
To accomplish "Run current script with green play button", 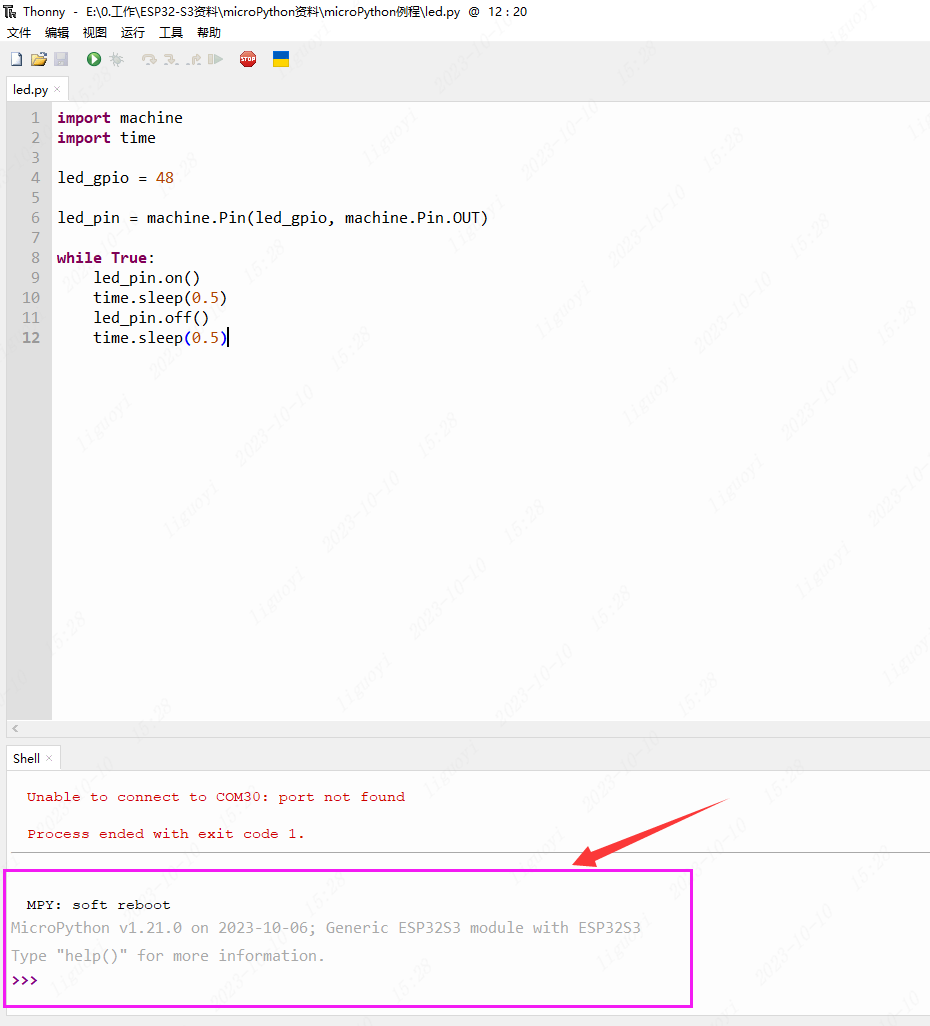I will click(94, 60).
